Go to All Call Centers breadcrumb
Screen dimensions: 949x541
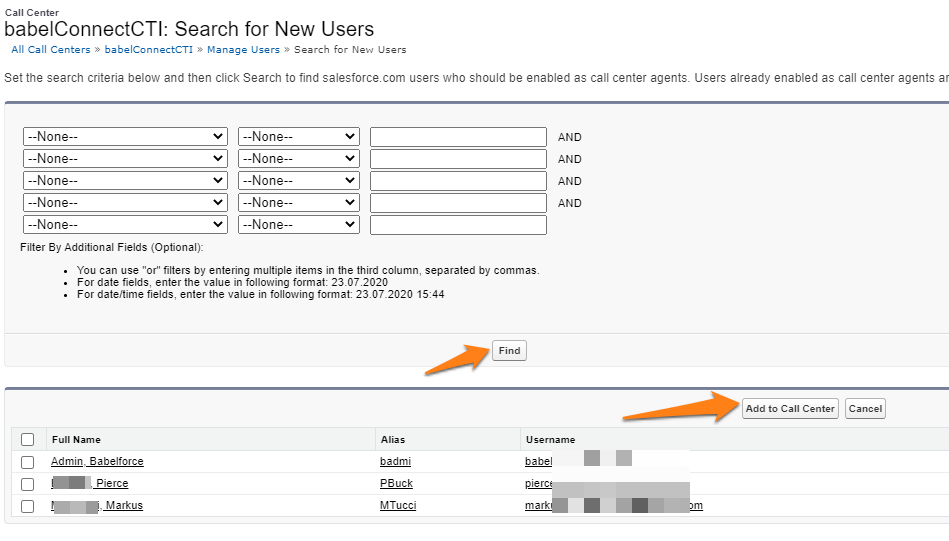click(50, 49)
